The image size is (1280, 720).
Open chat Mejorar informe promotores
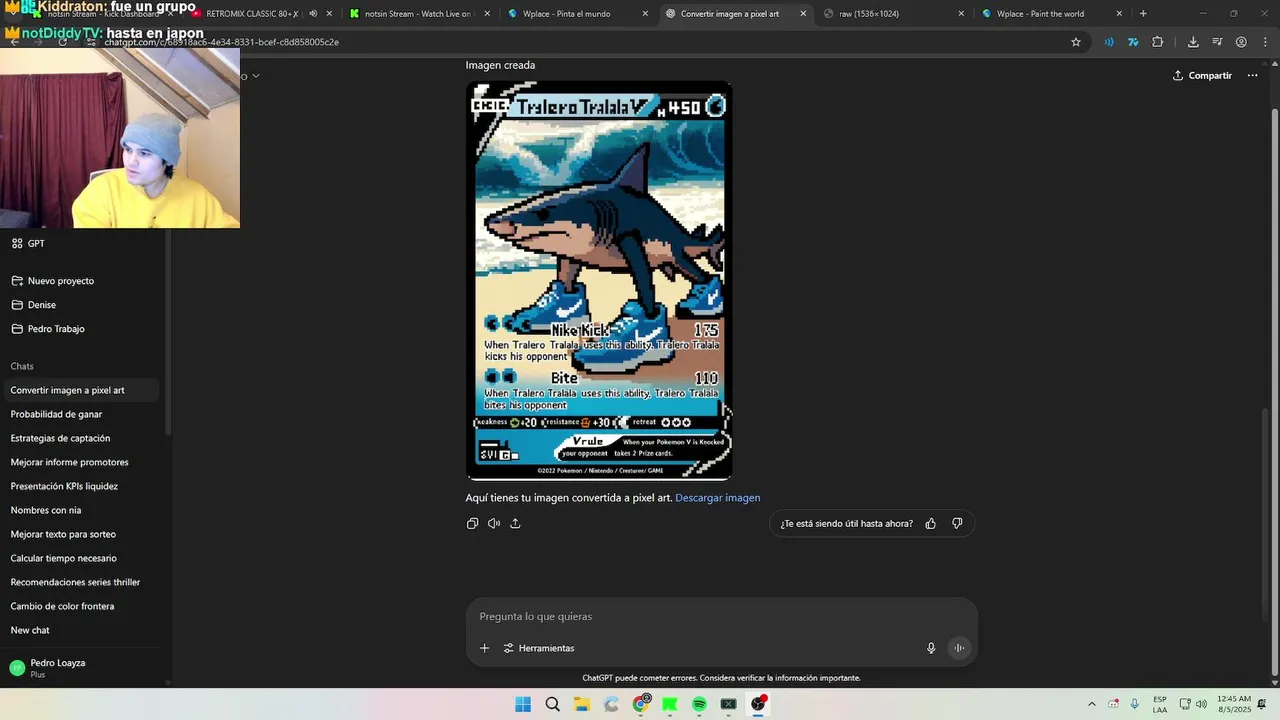tap(69, 462)
